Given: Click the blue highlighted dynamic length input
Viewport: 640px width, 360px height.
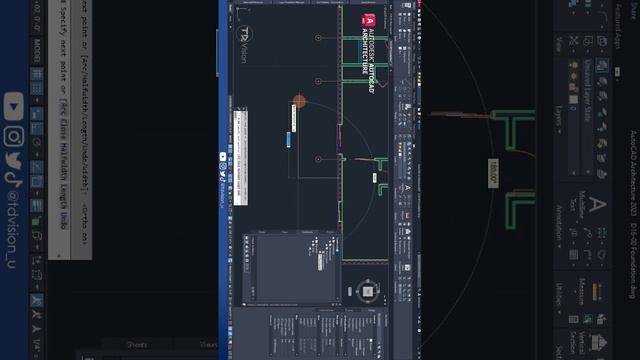Looking at the screenshot, I should tap(289, 140).
